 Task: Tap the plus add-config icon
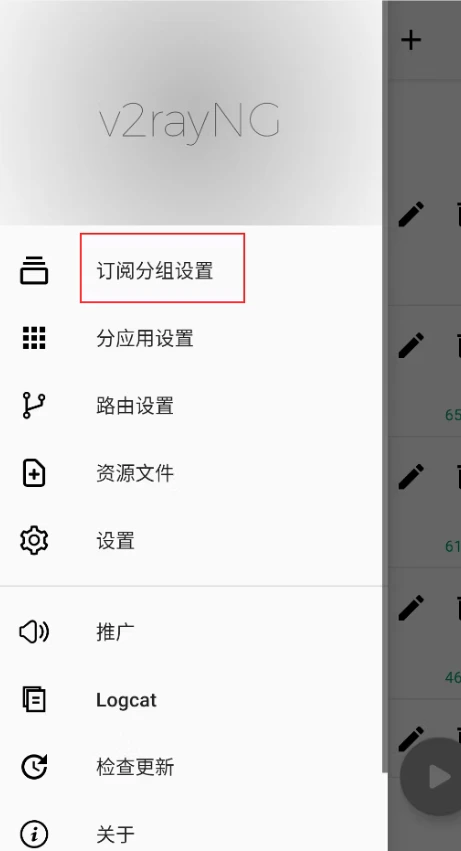pyautogui.click(x=411, y=40)
